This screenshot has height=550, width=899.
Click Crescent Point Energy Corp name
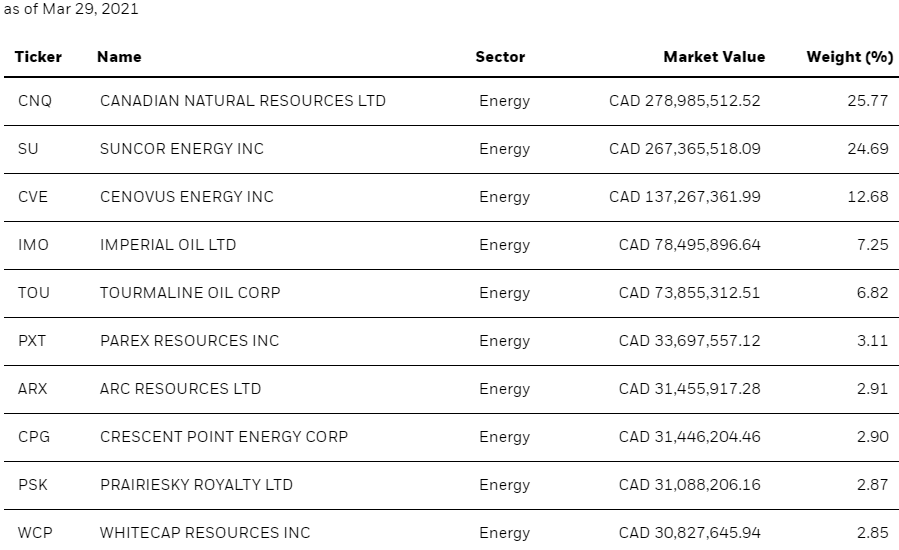point(224,437)
